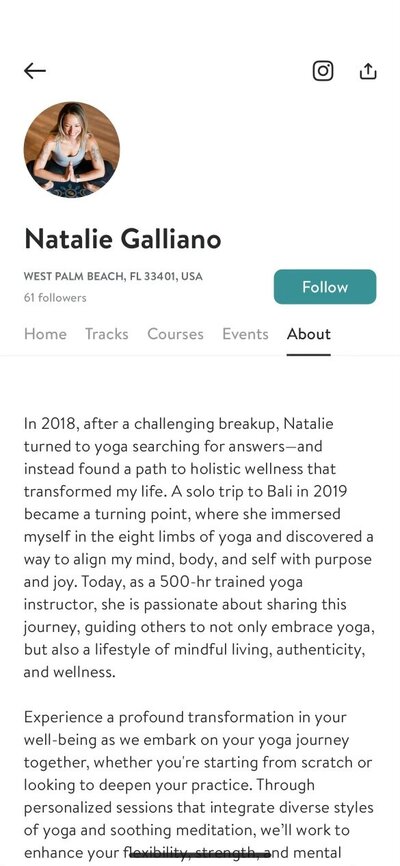The image size is (400, 866).
Task: Show the Courses tab
Action: [175, 334]
